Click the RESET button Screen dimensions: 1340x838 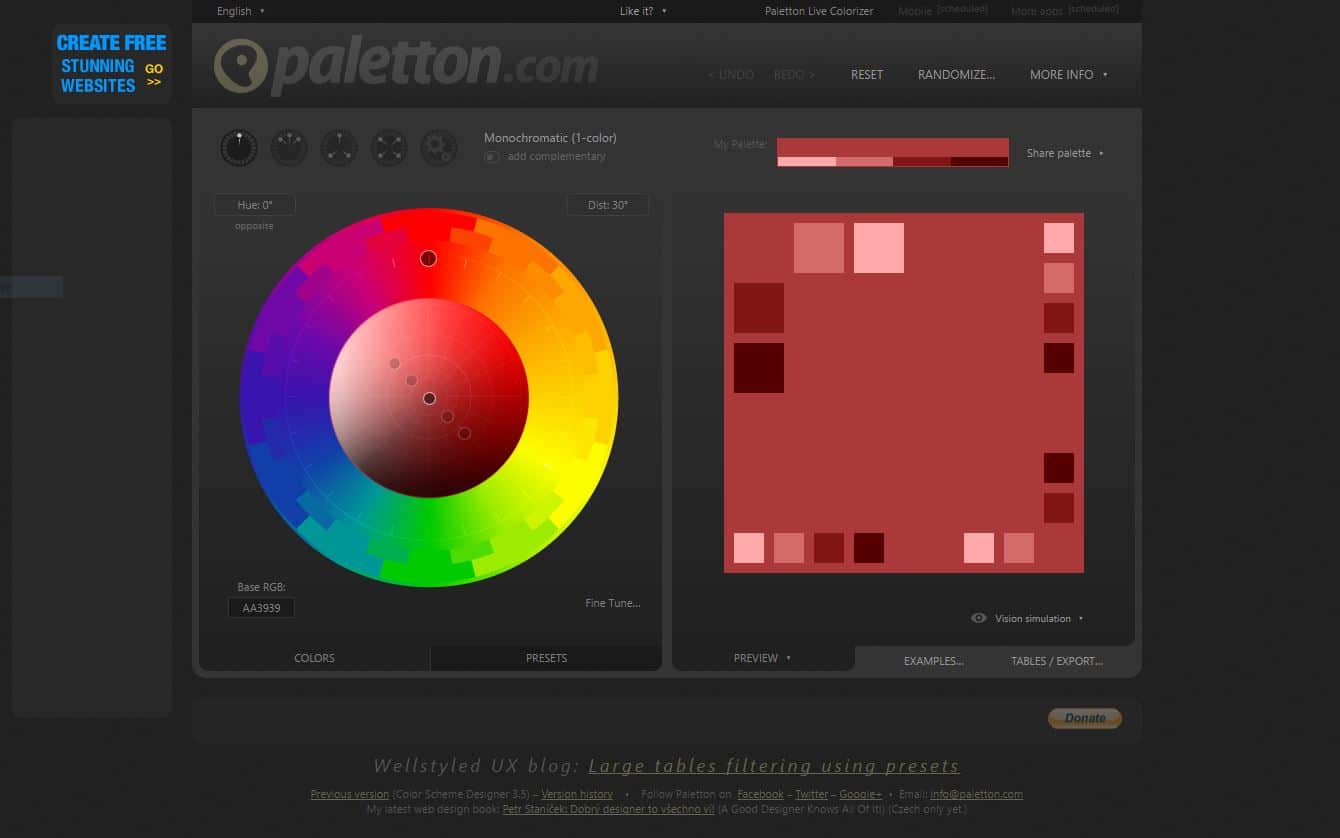(867, 75)
